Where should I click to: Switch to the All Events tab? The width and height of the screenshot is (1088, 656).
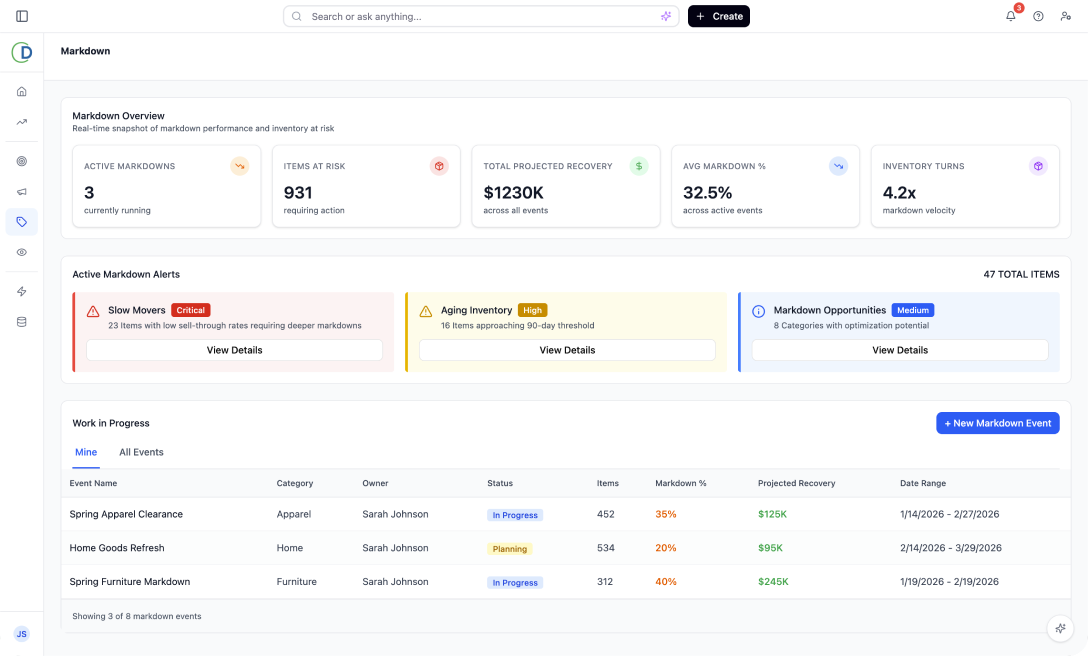pyautogui.click(x=141, y=452)
